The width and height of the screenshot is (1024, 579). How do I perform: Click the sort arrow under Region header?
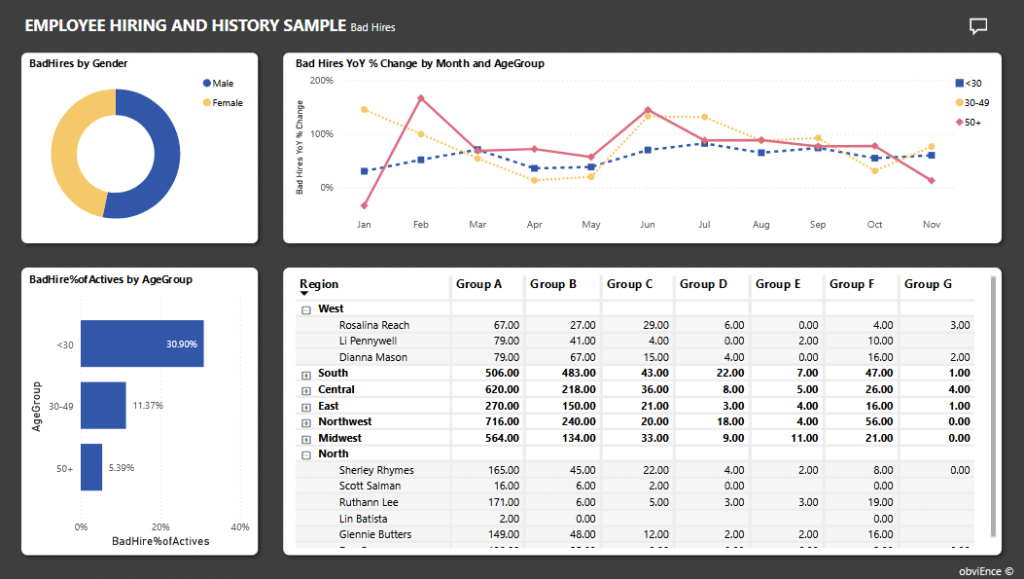[304, 294]
